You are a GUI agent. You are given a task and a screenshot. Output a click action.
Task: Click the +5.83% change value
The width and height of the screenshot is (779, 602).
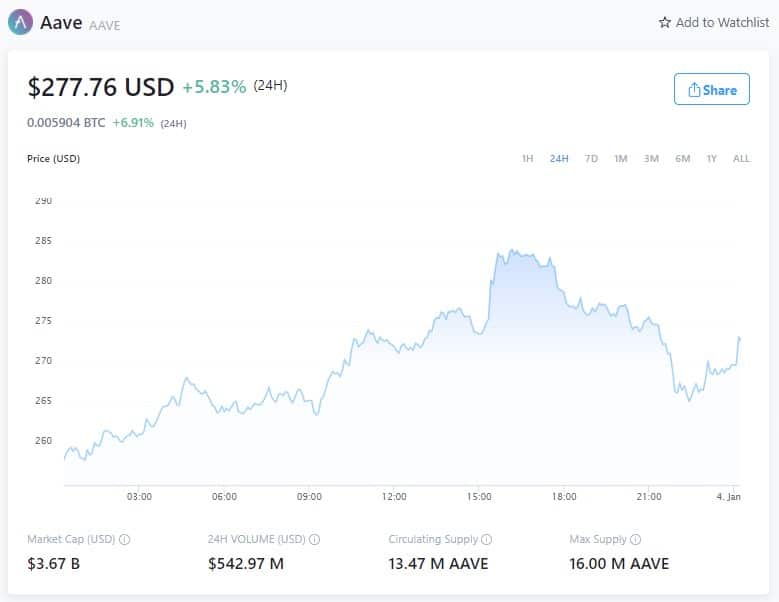point(214,87)
